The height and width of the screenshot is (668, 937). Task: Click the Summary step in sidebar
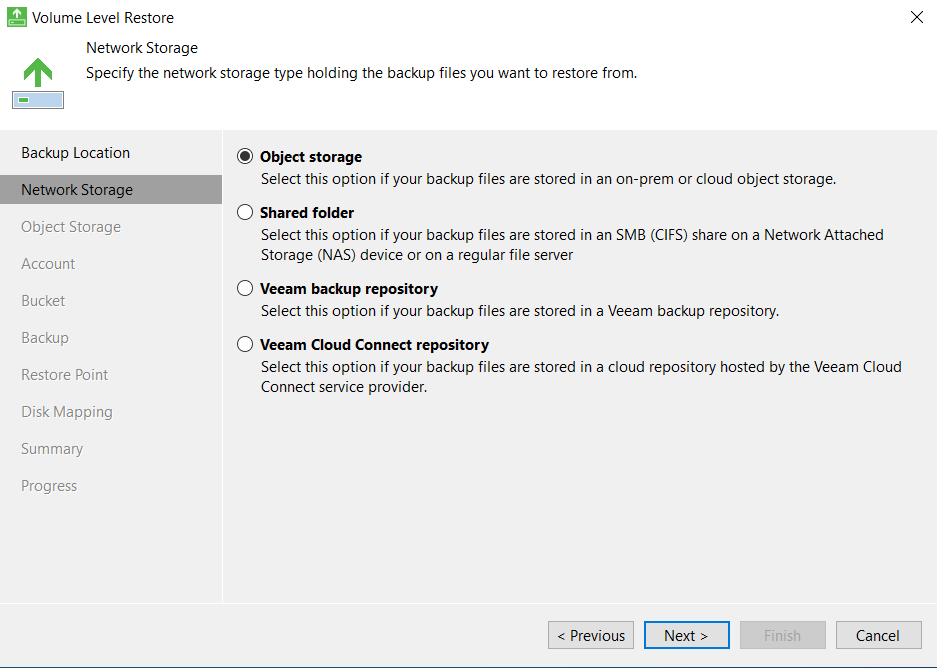click(x=52, y=449)
